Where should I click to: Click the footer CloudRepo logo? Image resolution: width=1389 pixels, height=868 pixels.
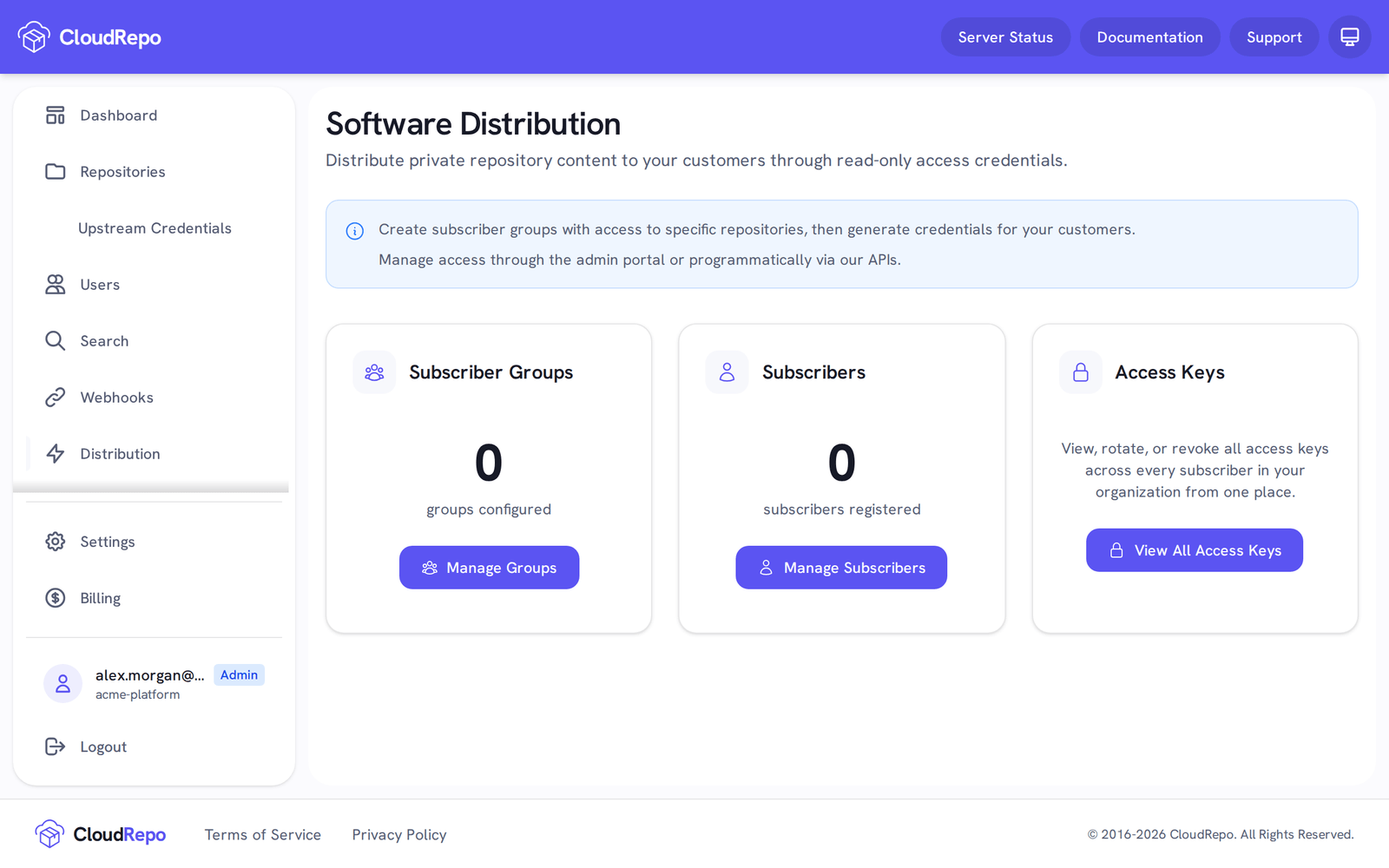click(101, 834)
